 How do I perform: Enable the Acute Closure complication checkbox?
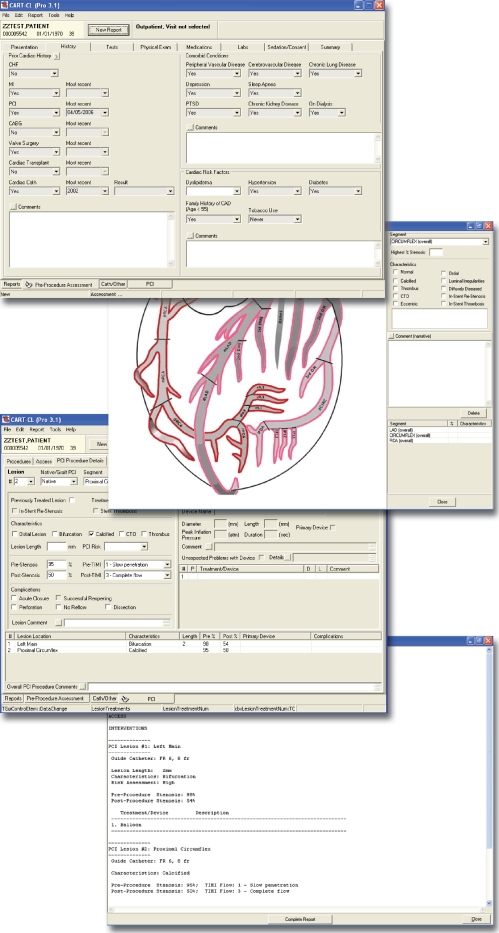pos(14,598)
